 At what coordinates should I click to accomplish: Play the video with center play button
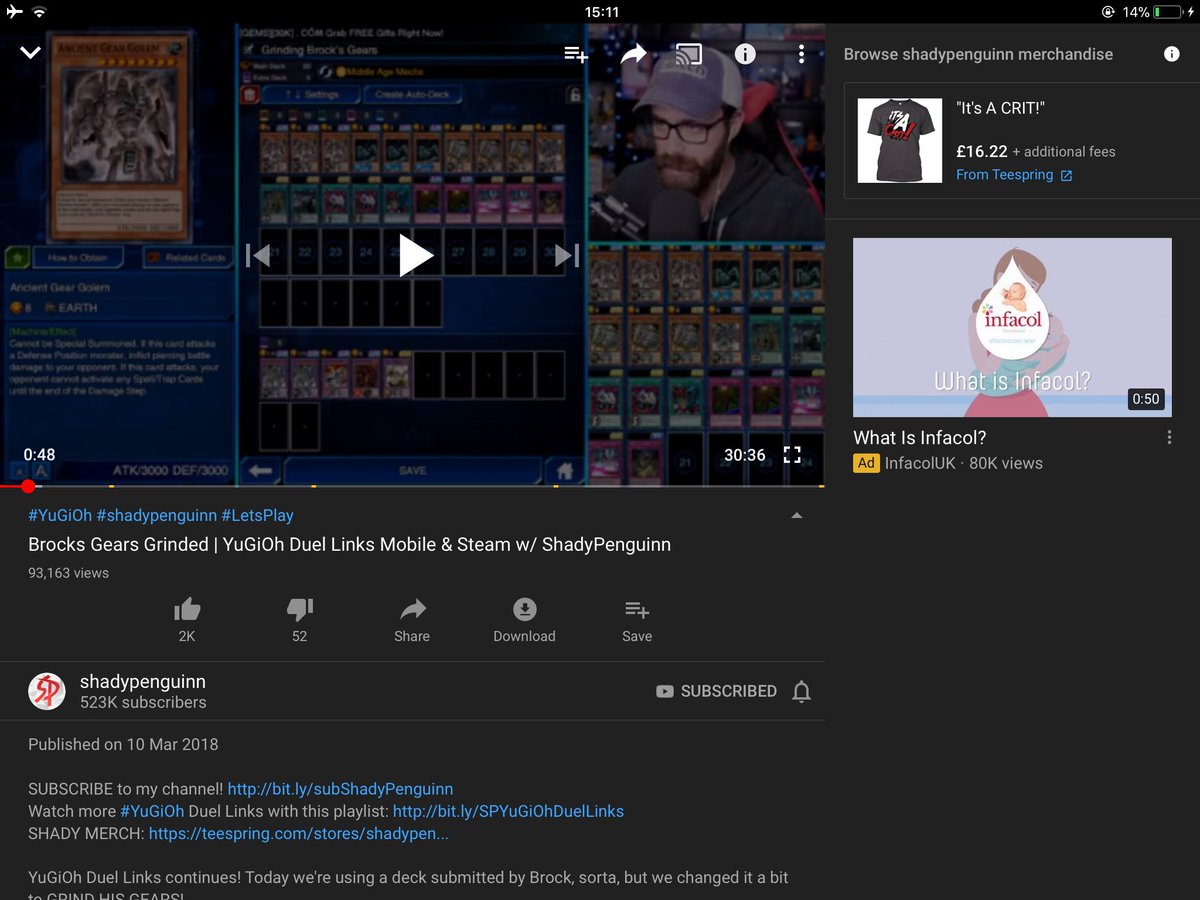414,255
